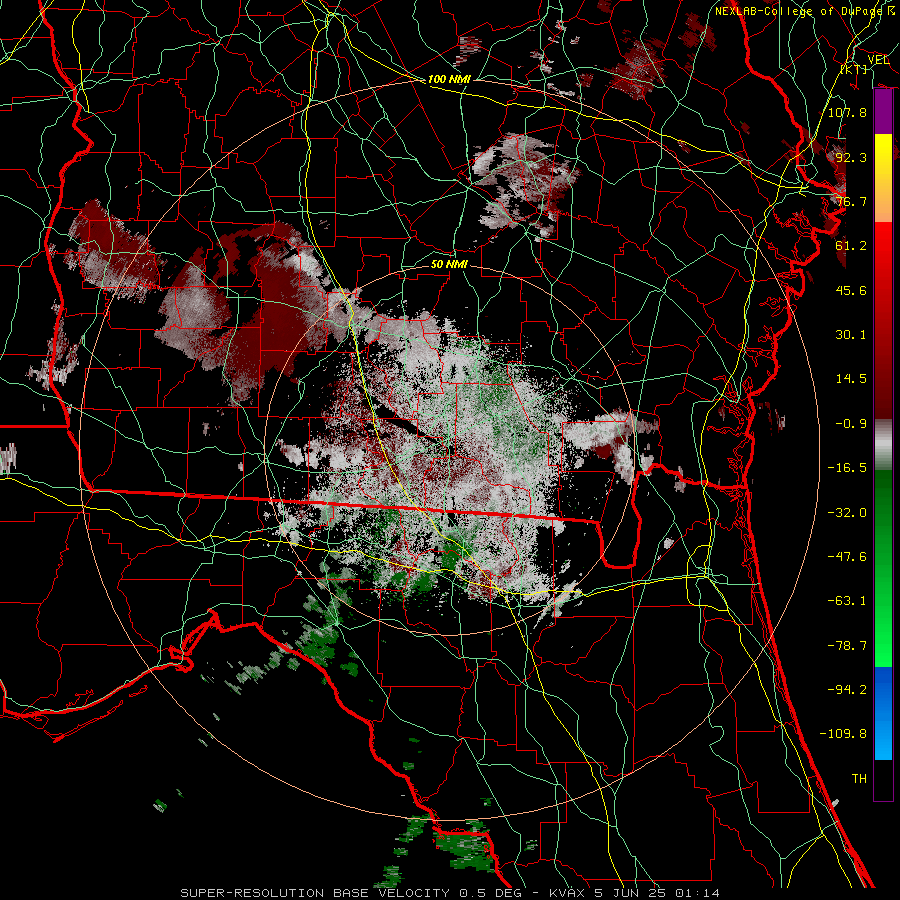Click the -78.7 velocity scale value

[x=847, y=646]
